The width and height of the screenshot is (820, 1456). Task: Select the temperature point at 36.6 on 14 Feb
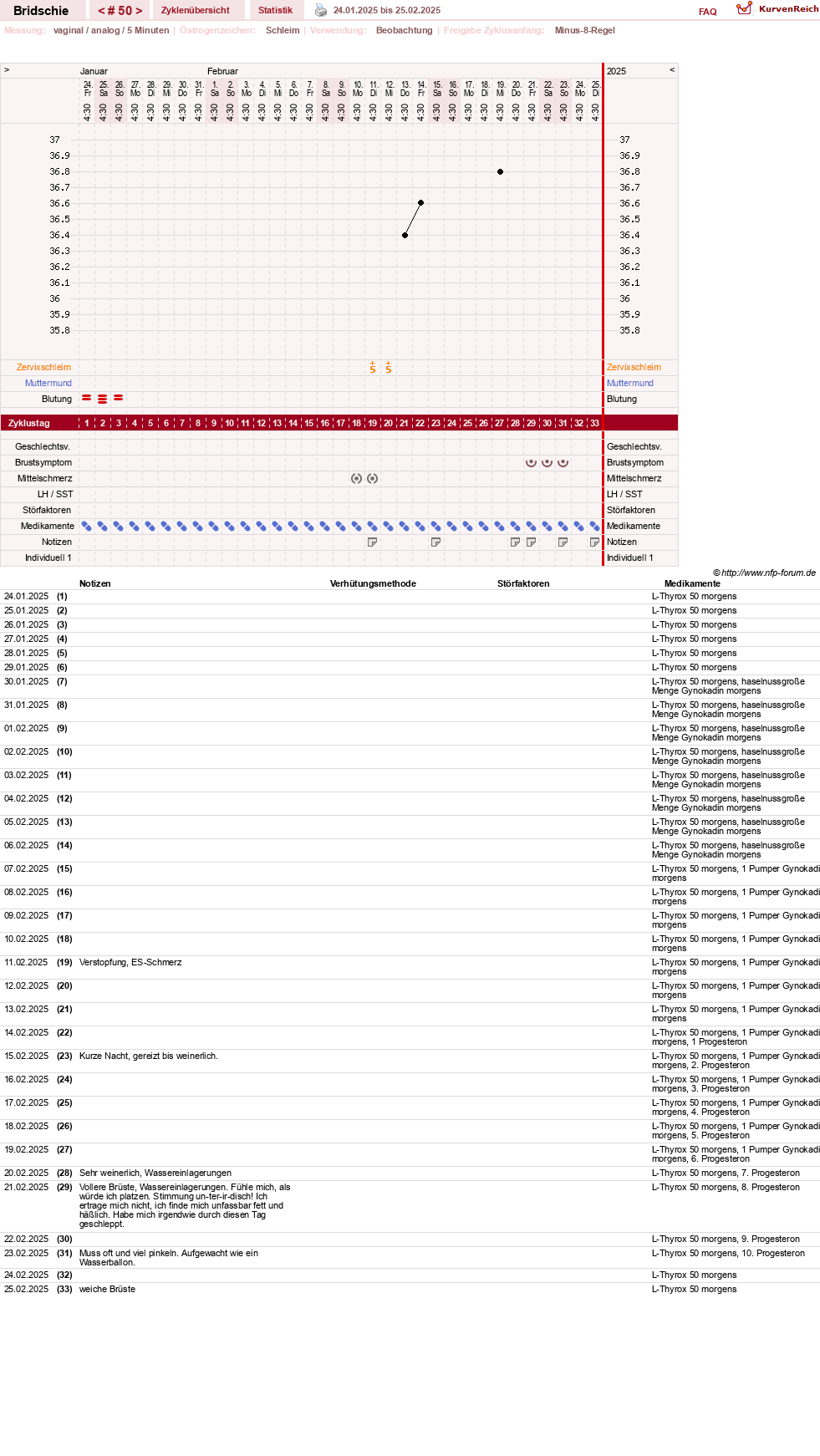coord(420,203)
